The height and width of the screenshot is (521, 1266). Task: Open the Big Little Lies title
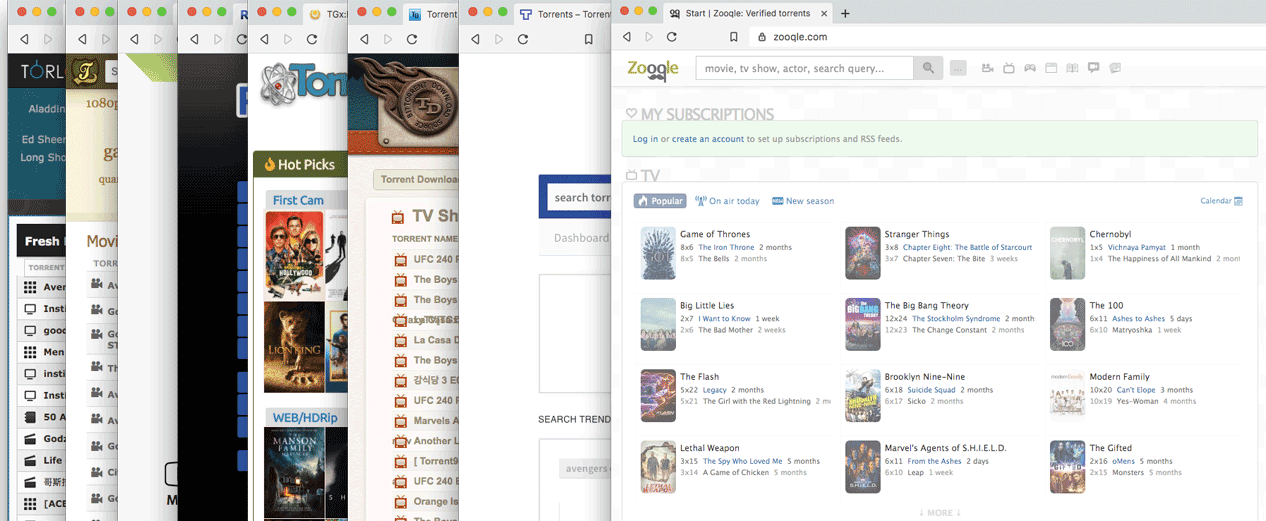[x=707, y=305]
